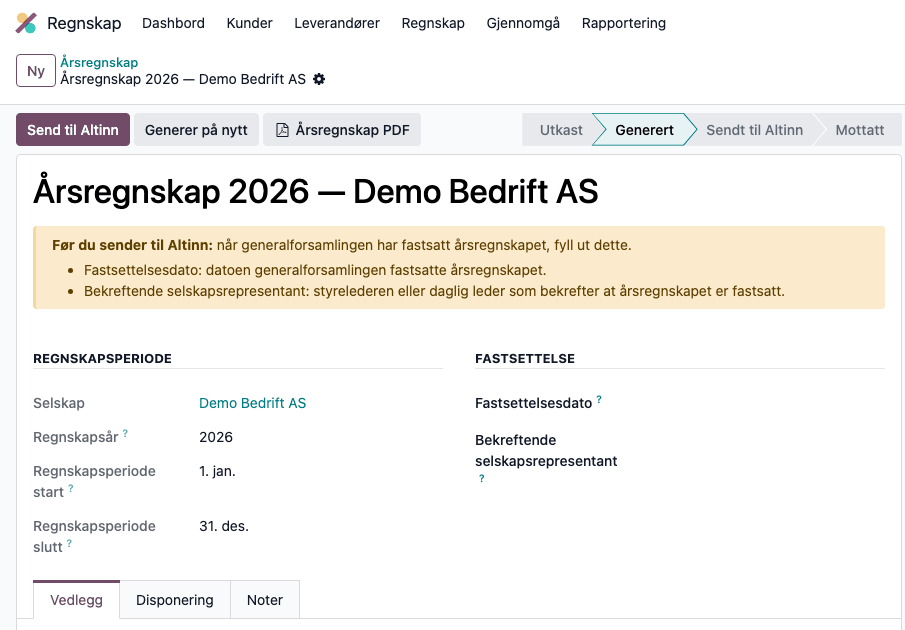
Task: Show help tooltip for Regnskapsår
Action: click(x=125, y=433)
